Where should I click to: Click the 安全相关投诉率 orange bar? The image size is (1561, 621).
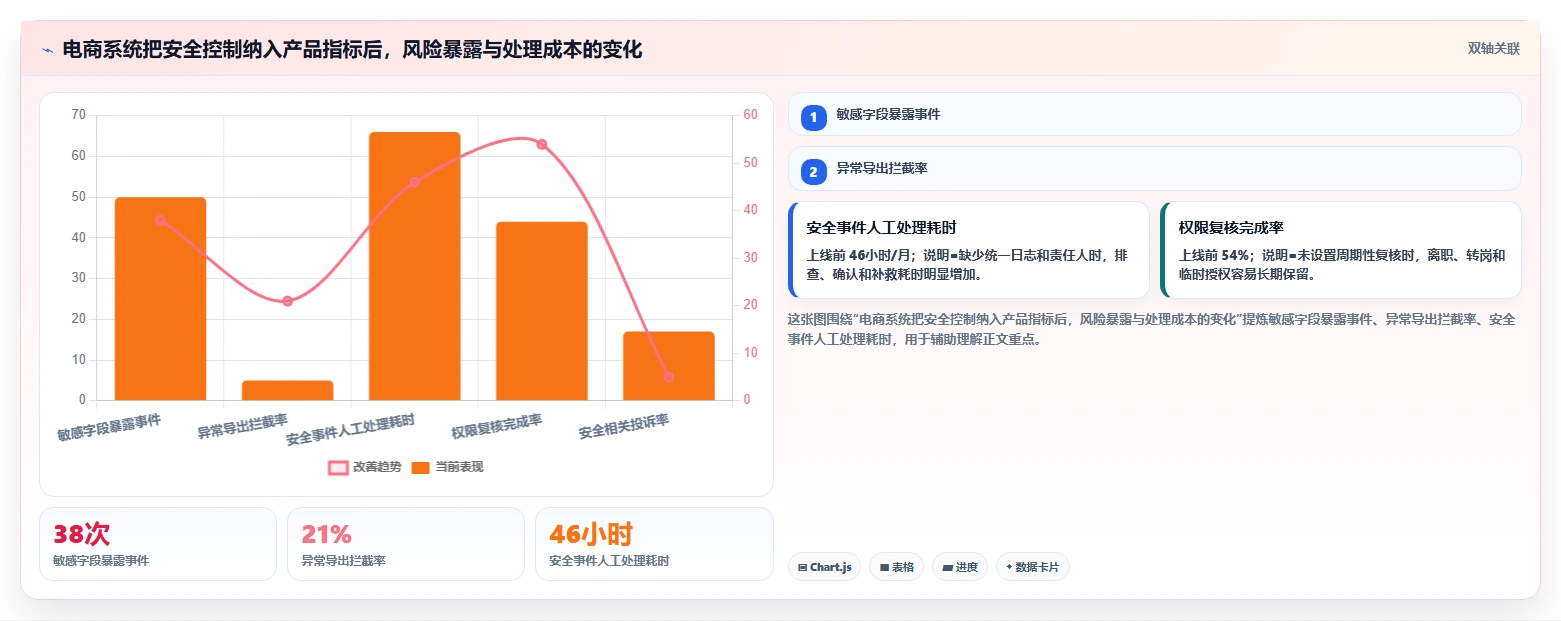(x=669, y=366)
